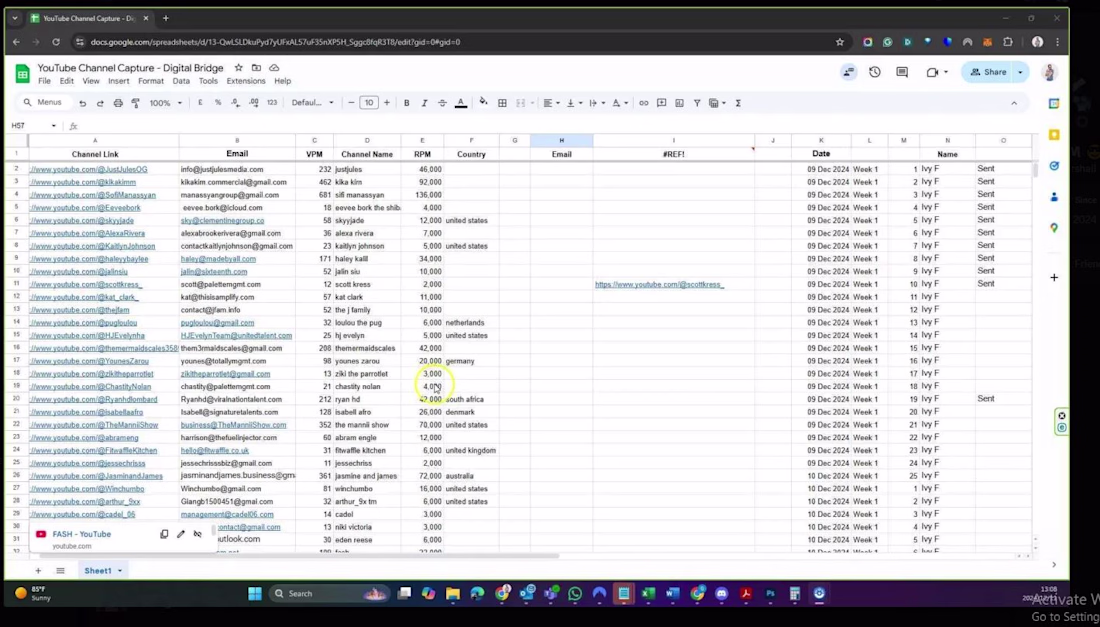Click the cell containing 'germany'

pos(471,361)
